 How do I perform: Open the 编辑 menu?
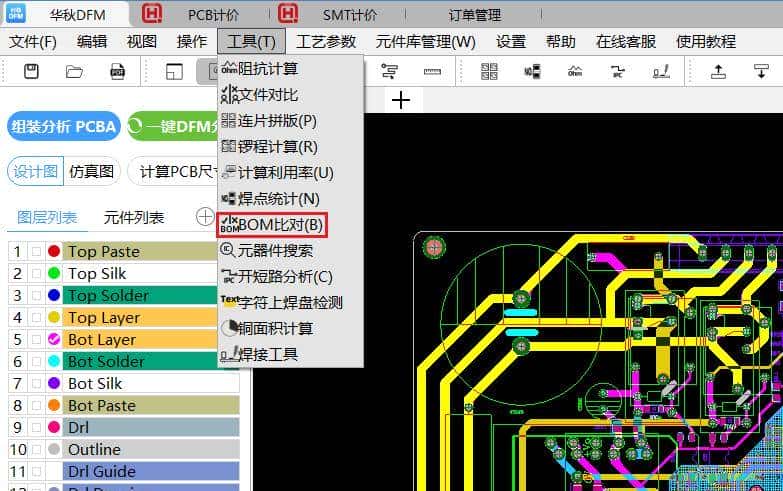[92, 41]
